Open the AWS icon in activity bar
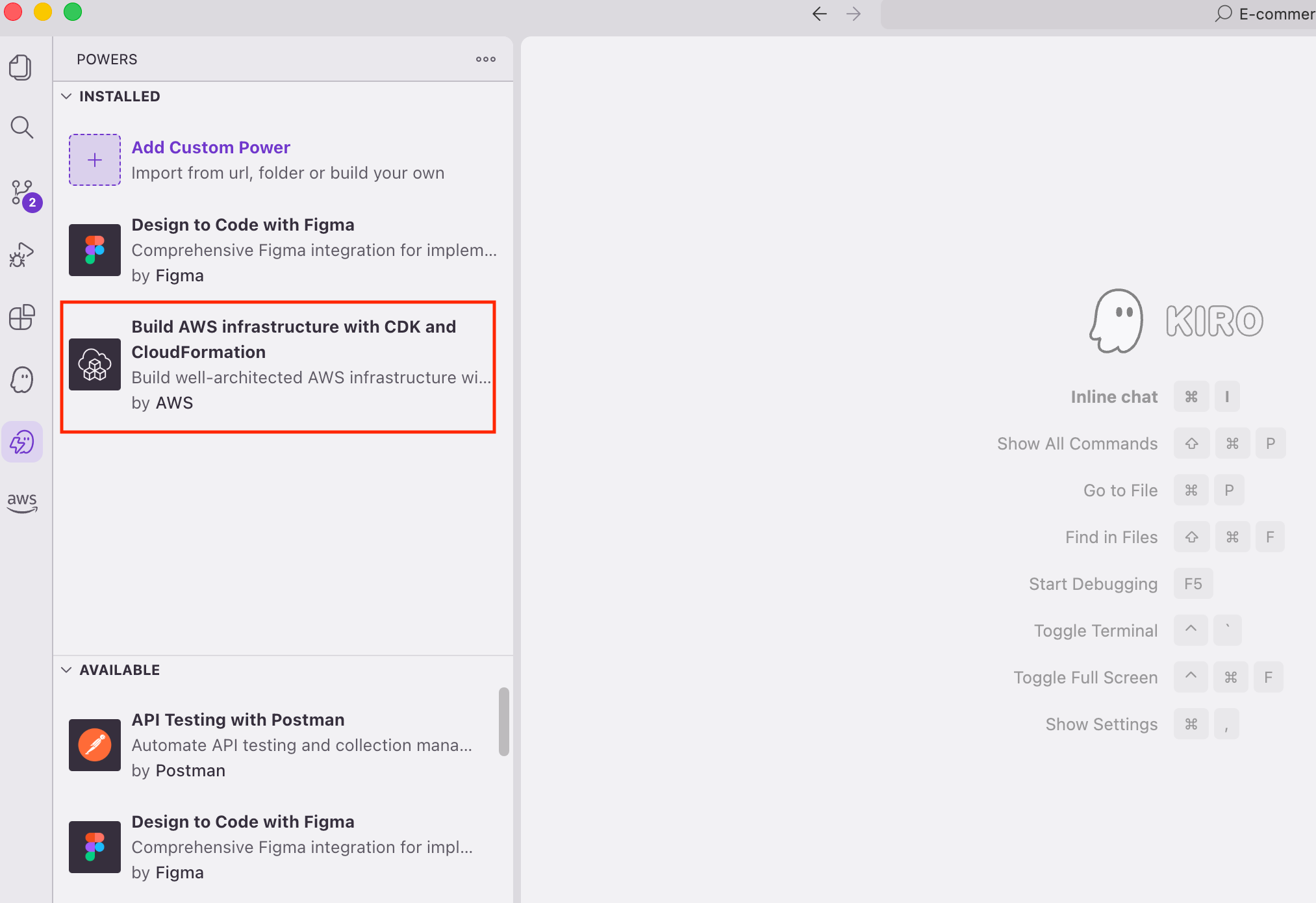 (x=22, y=502)
